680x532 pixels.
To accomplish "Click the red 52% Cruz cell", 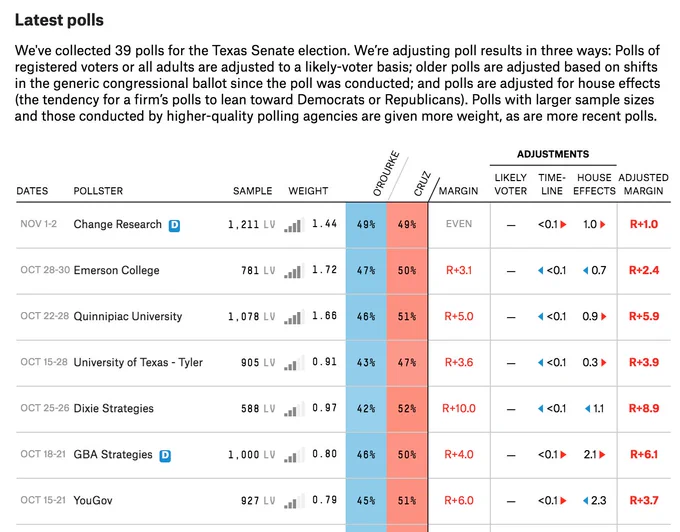I will (x=407, y=408).
